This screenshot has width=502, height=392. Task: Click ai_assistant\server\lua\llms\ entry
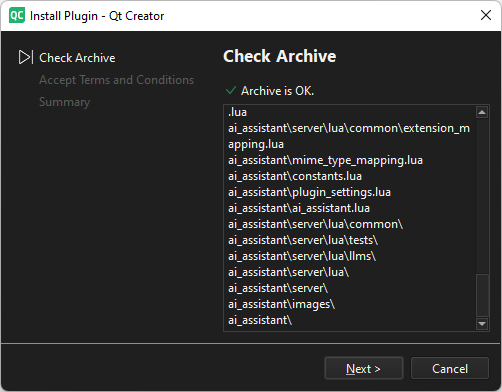click(302, 256)
